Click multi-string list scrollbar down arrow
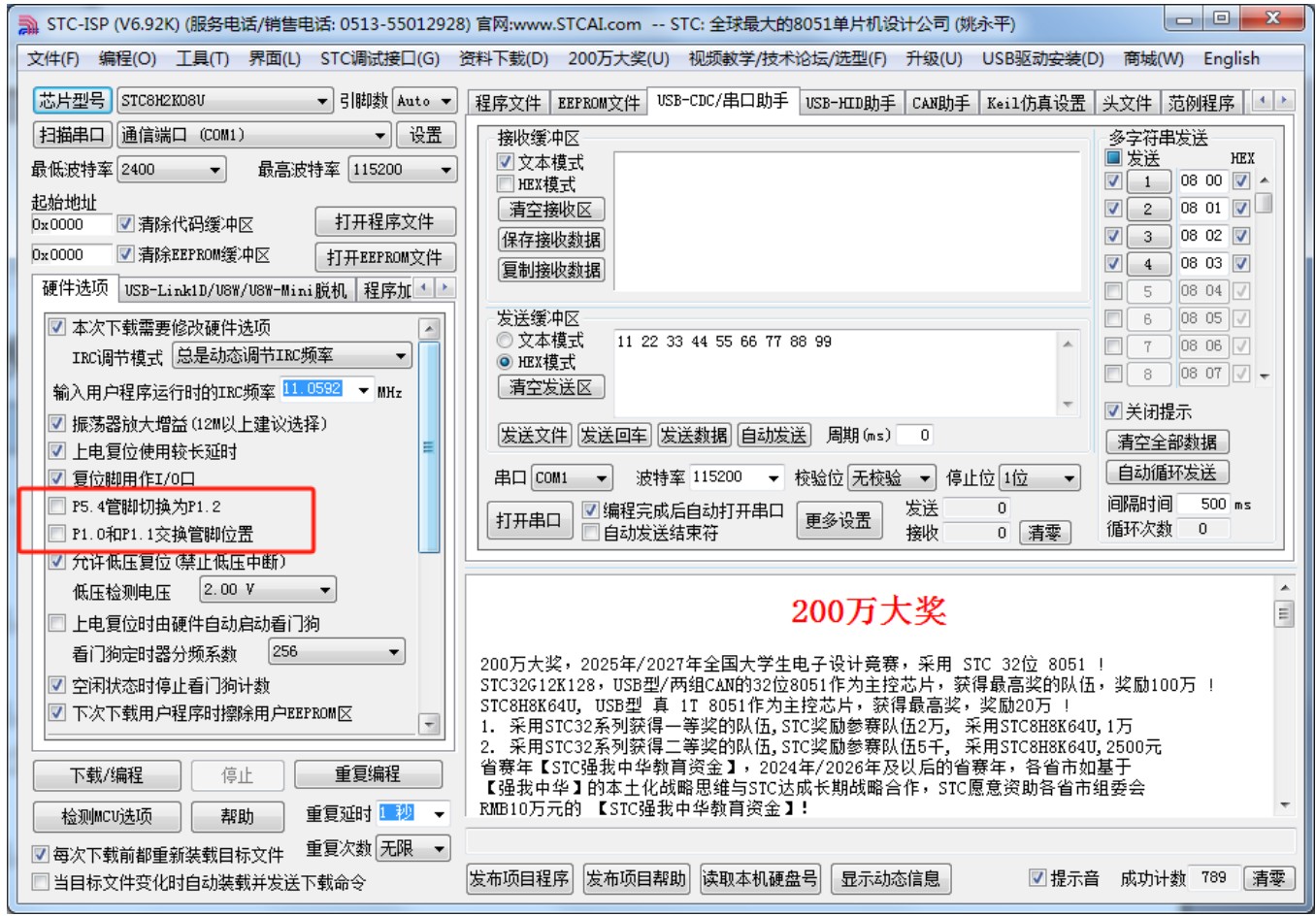Screen dimensions: 1316x917 click(x=1264, y=376)
